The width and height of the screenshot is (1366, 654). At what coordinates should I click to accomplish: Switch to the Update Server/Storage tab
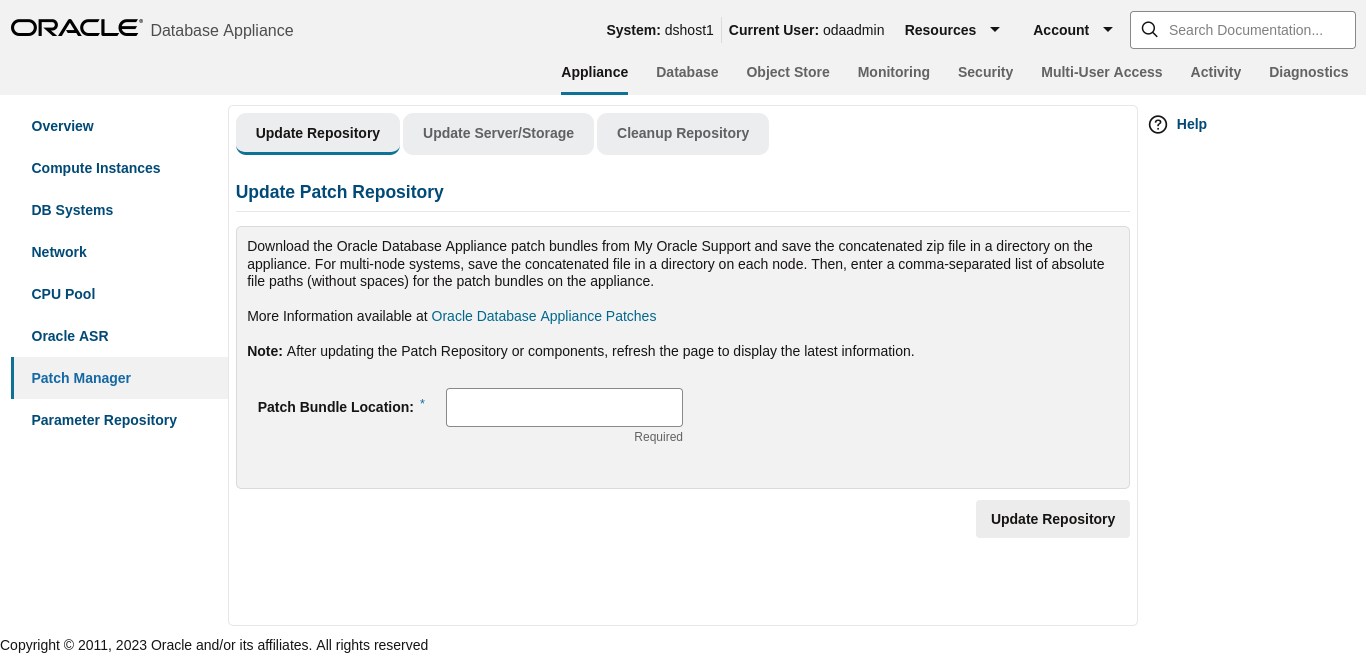[x=498, y=133]
